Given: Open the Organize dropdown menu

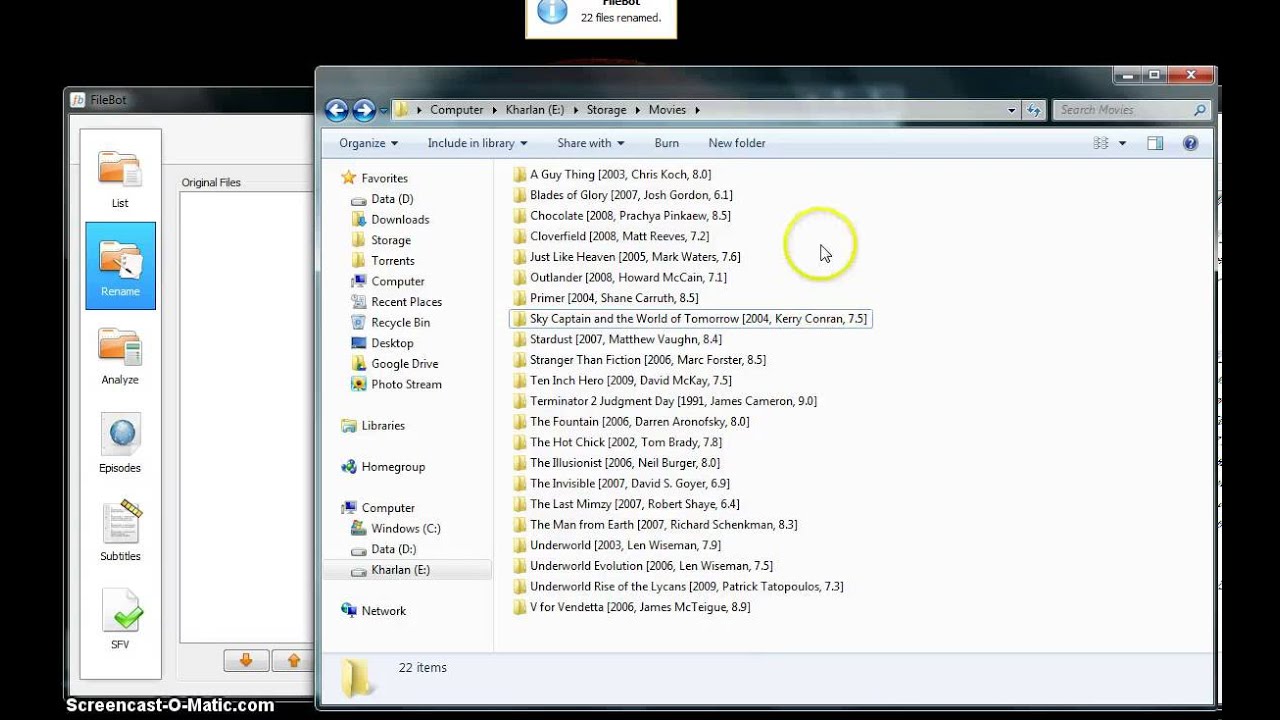Looking at the screenshot, I should pos(368,143).
